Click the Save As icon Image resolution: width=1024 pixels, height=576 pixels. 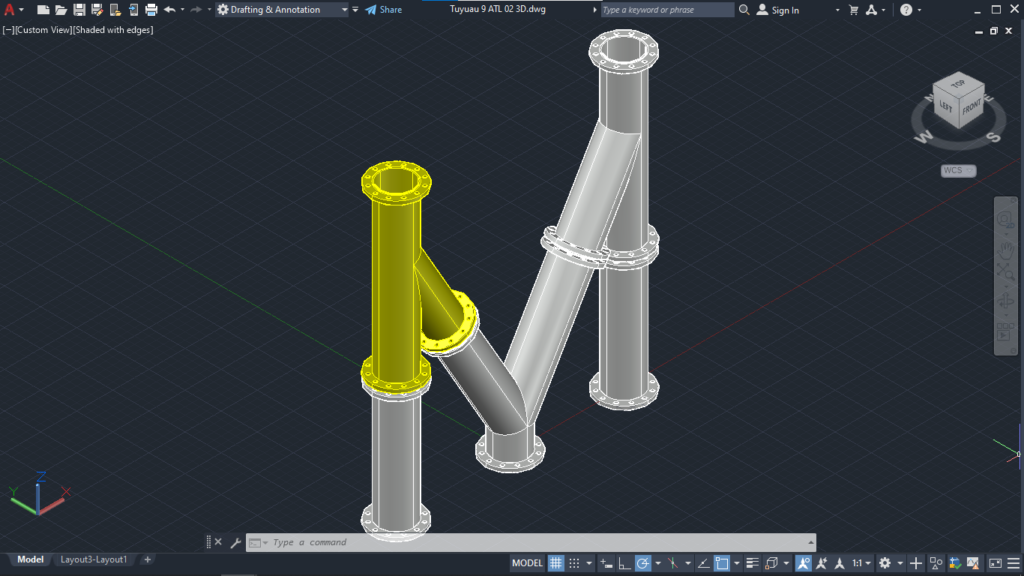click(x=97, y=10)
